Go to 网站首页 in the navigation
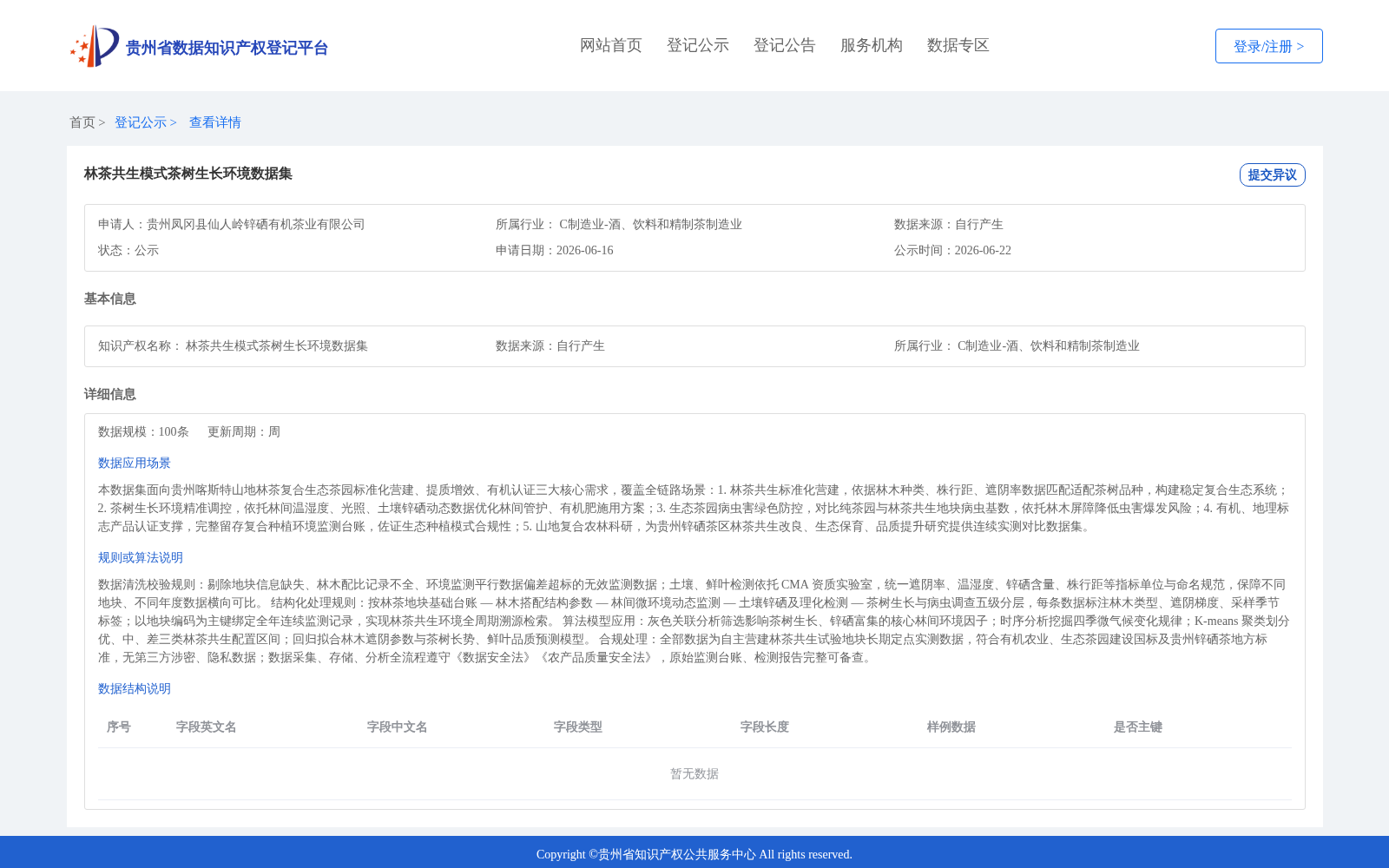Image resolution: width=1389 pixels, height=868 pixels. pos(611,45)
